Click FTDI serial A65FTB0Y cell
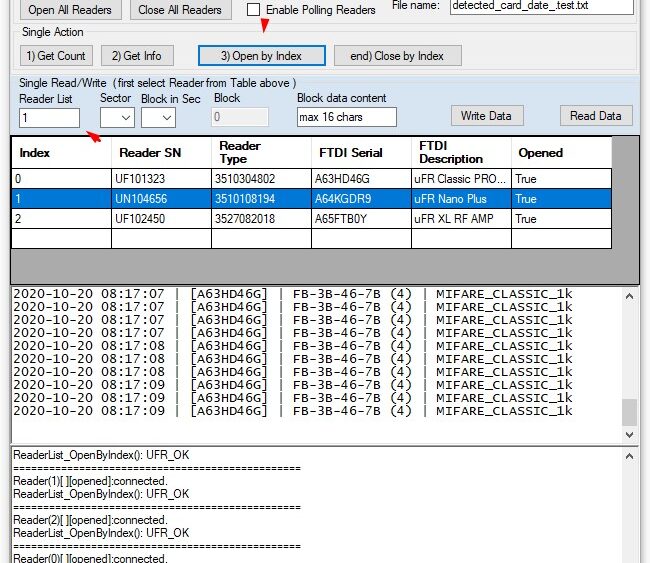Screen dimensions: 650x563 361,218
